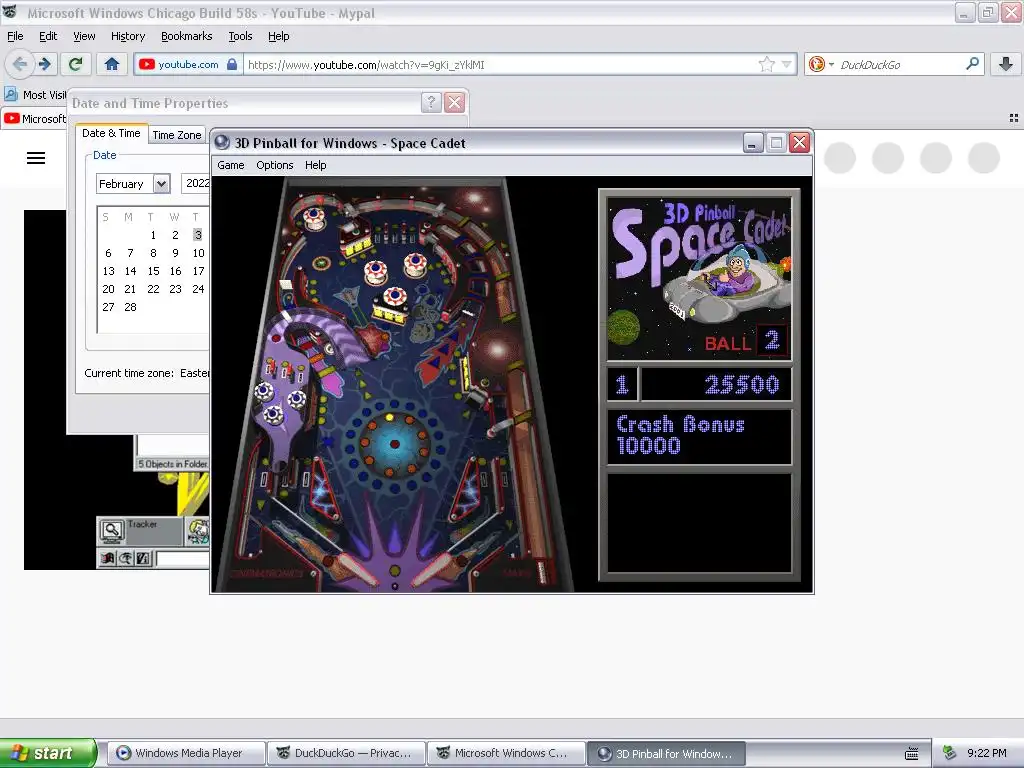1024x768 pixels.
Task: Click the tab grid icon at far right
Action: (x=1014, y=118)
